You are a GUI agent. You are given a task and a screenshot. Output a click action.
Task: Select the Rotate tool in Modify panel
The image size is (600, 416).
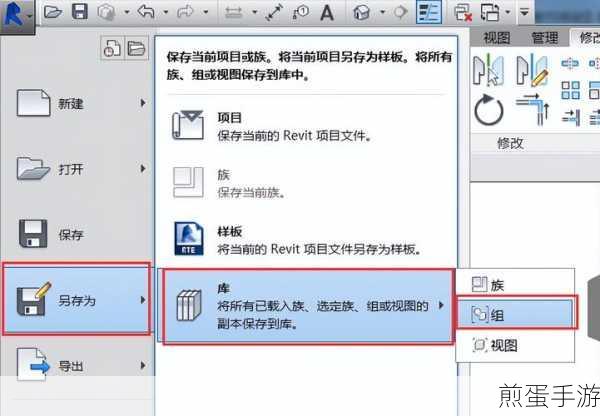[x=489, y=110]
